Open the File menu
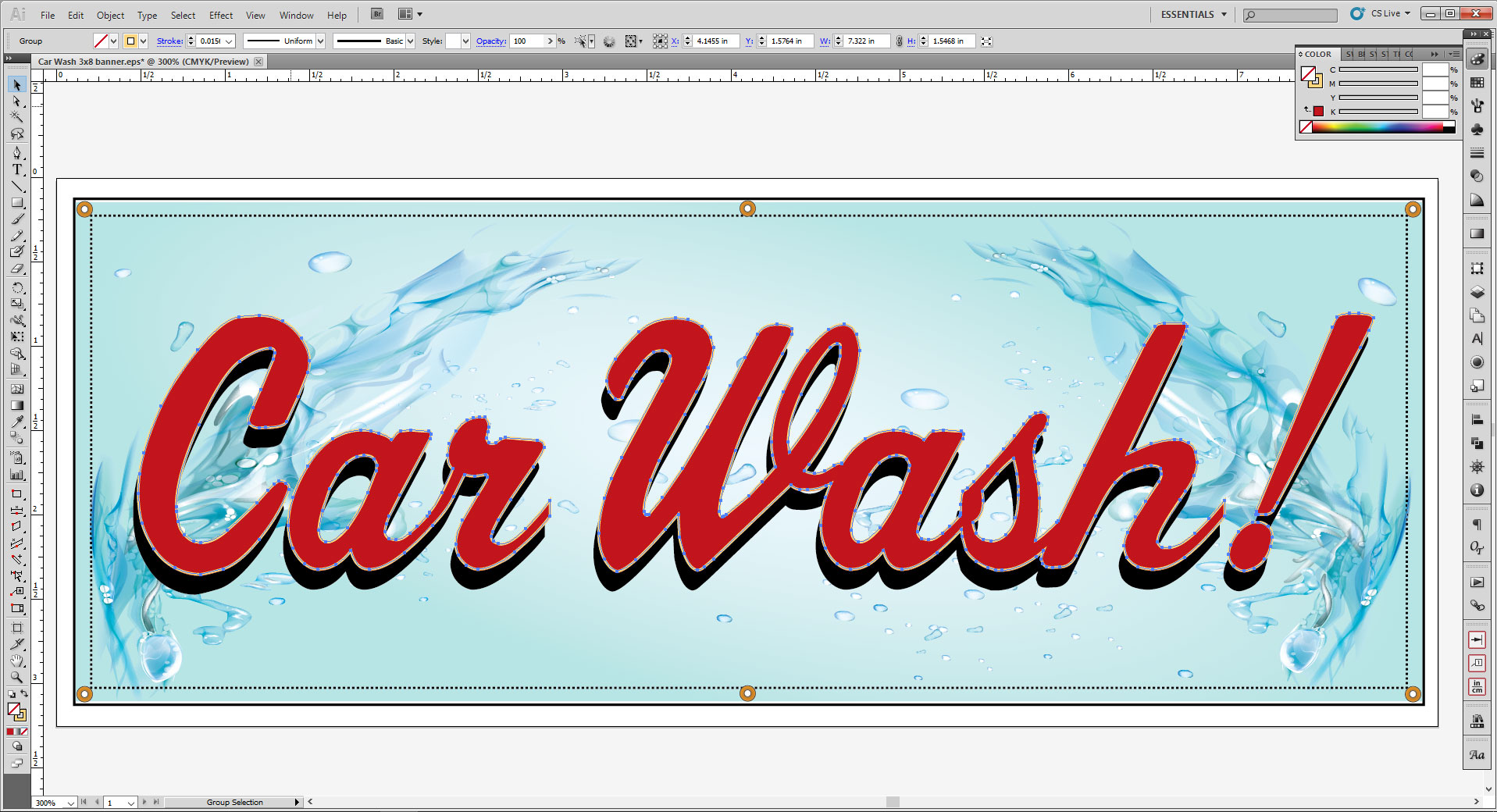1497x812 pixels. point(48,15)
